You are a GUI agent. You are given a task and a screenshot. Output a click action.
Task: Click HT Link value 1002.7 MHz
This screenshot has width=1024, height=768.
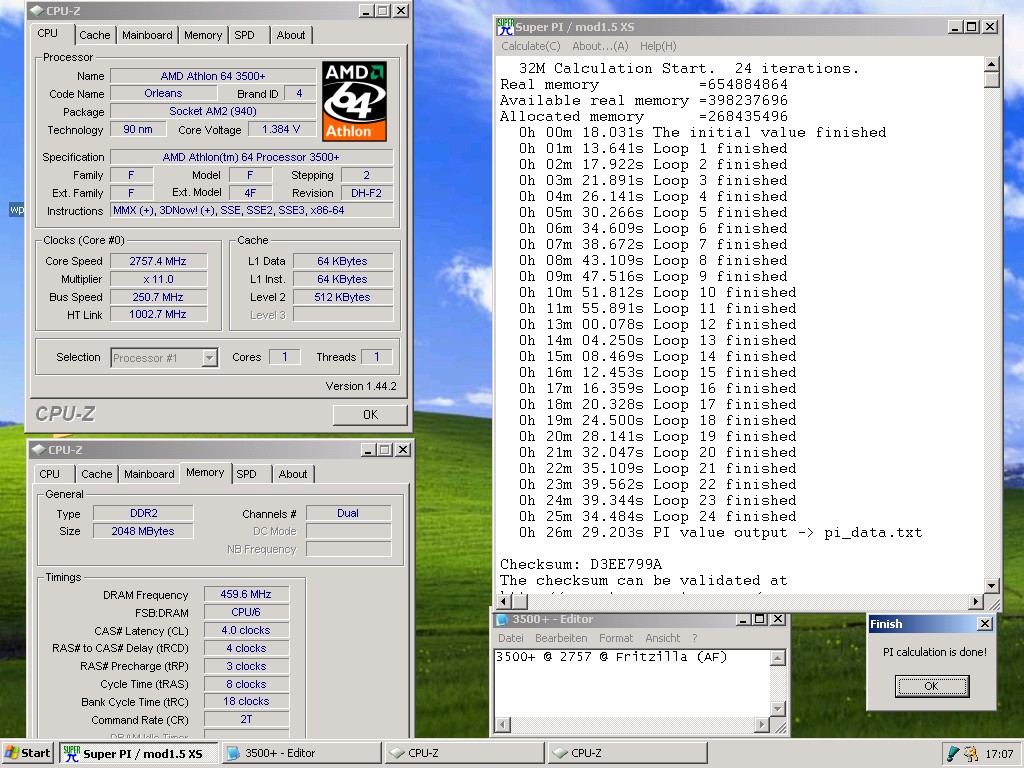[x=158, y=314]
